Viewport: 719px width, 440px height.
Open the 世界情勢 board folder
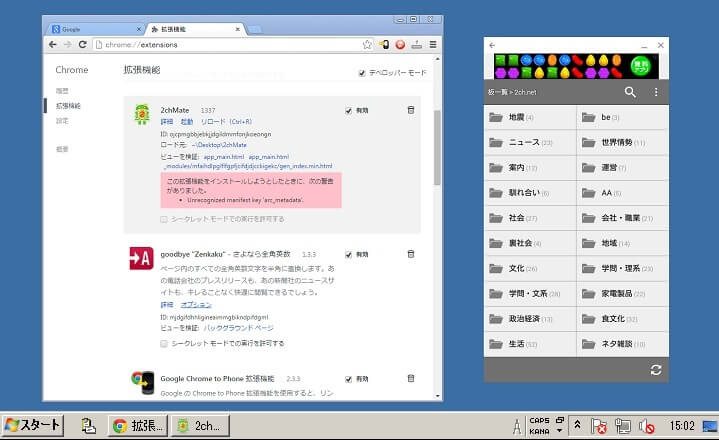(623, 143)
